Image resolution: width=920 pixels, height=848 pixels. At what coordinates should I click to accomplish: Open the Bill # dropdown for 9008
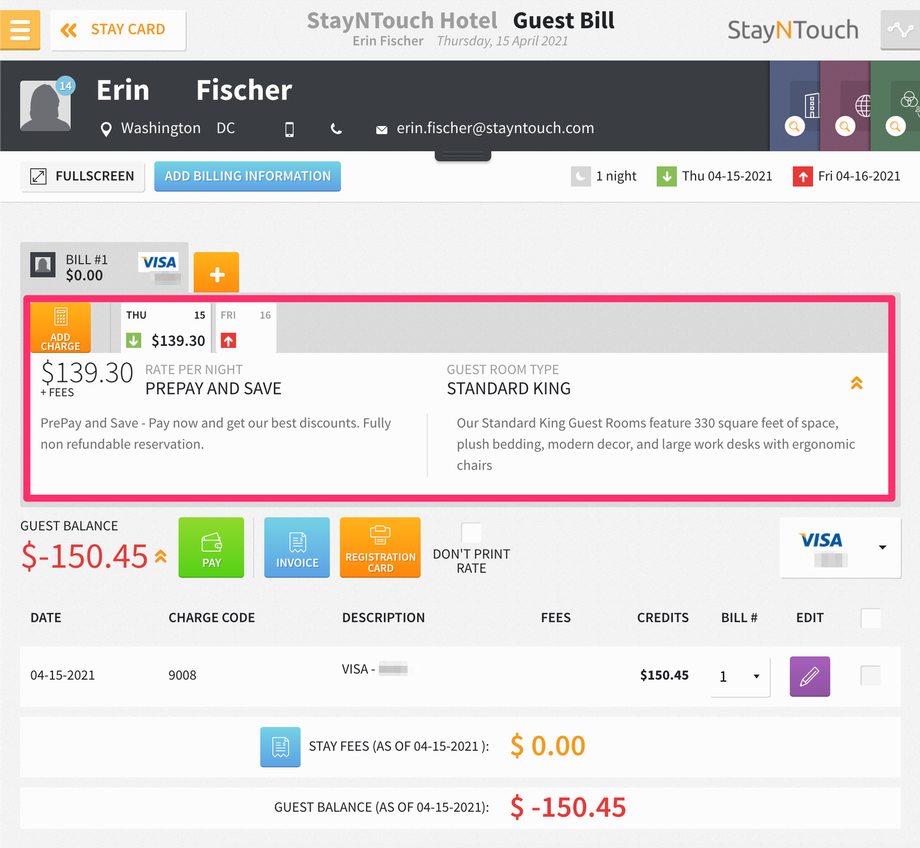(x=740, y=677)
